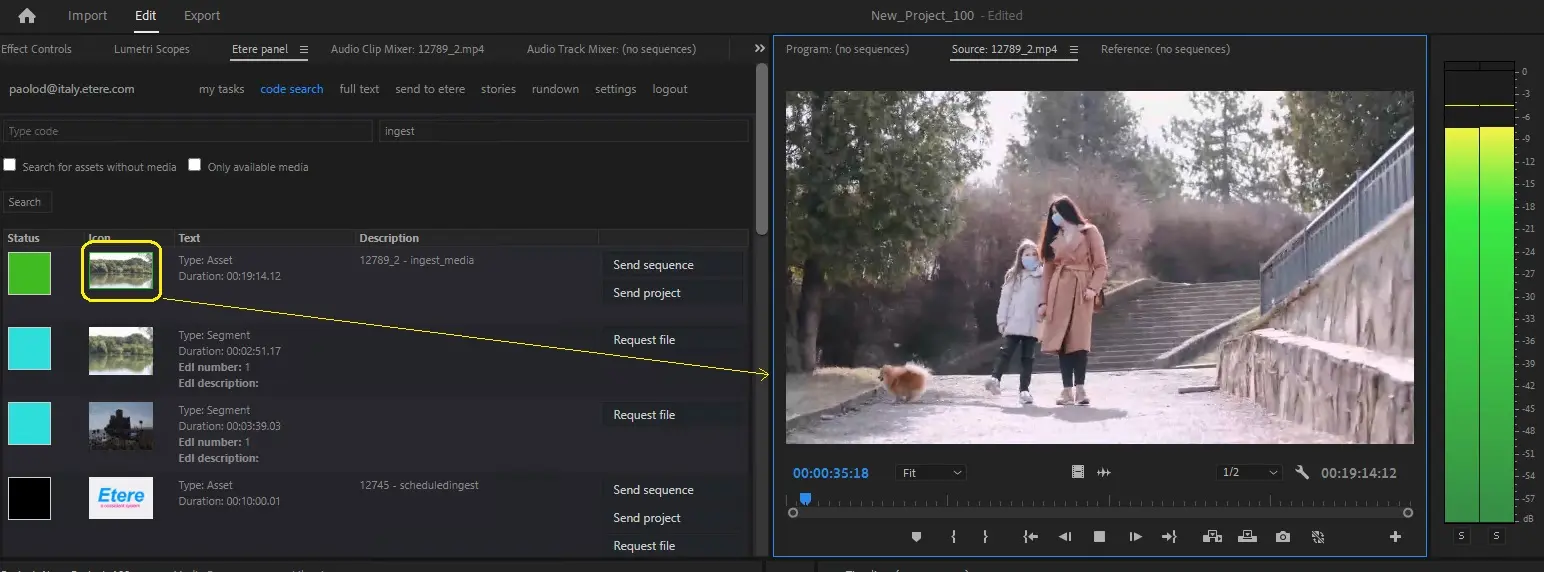The image size is (1544, 572).
Task: Click Drag Video Only filmstrip icon
Action: coord(1078,473)
